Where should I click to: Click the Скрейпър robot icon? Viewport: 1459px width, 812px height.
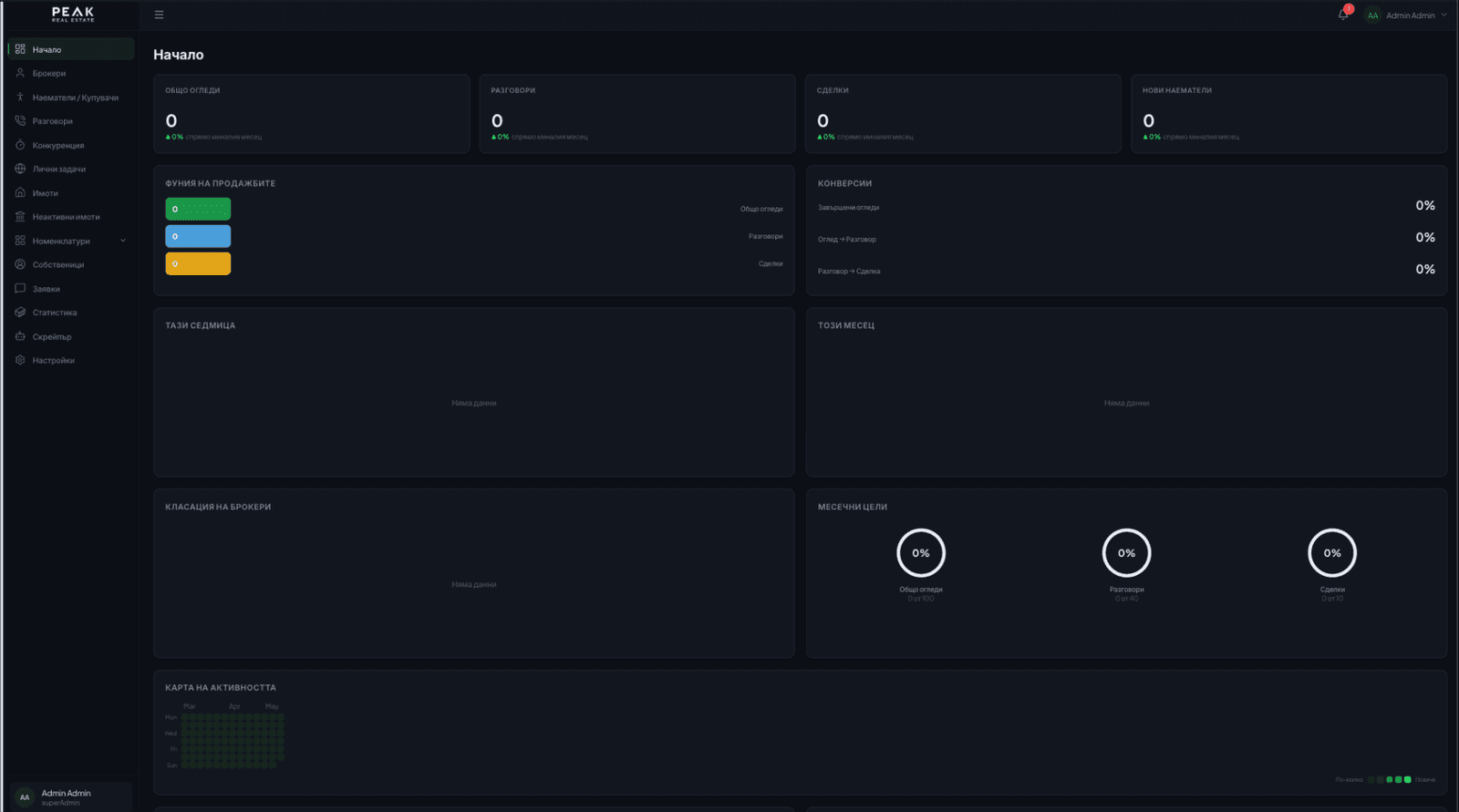[20, 336]
